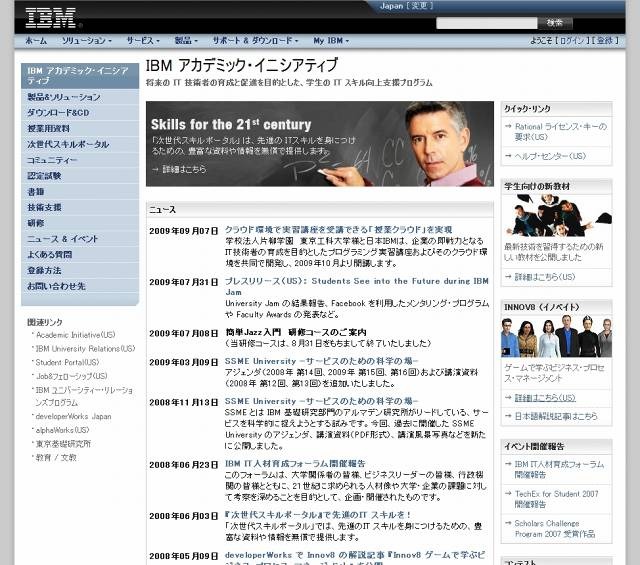This screenshot has height=565, width=640.
Task: Click 詳細はこちら(US) under 学生向けの新教材
Action: [x=544, y=277]
